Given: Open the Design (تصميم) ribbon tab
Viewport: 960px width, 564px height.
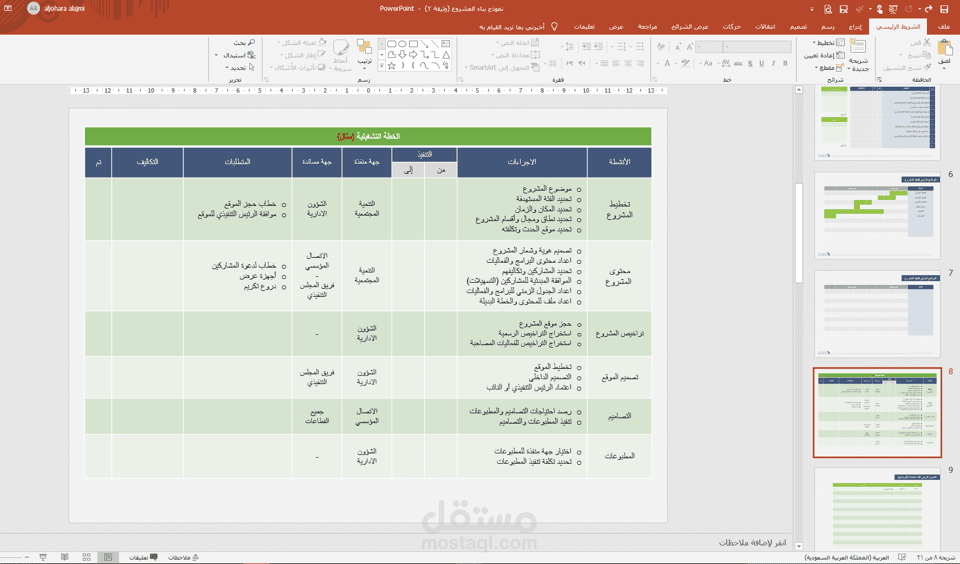Looking at the screenshot, I should [798, 26].
